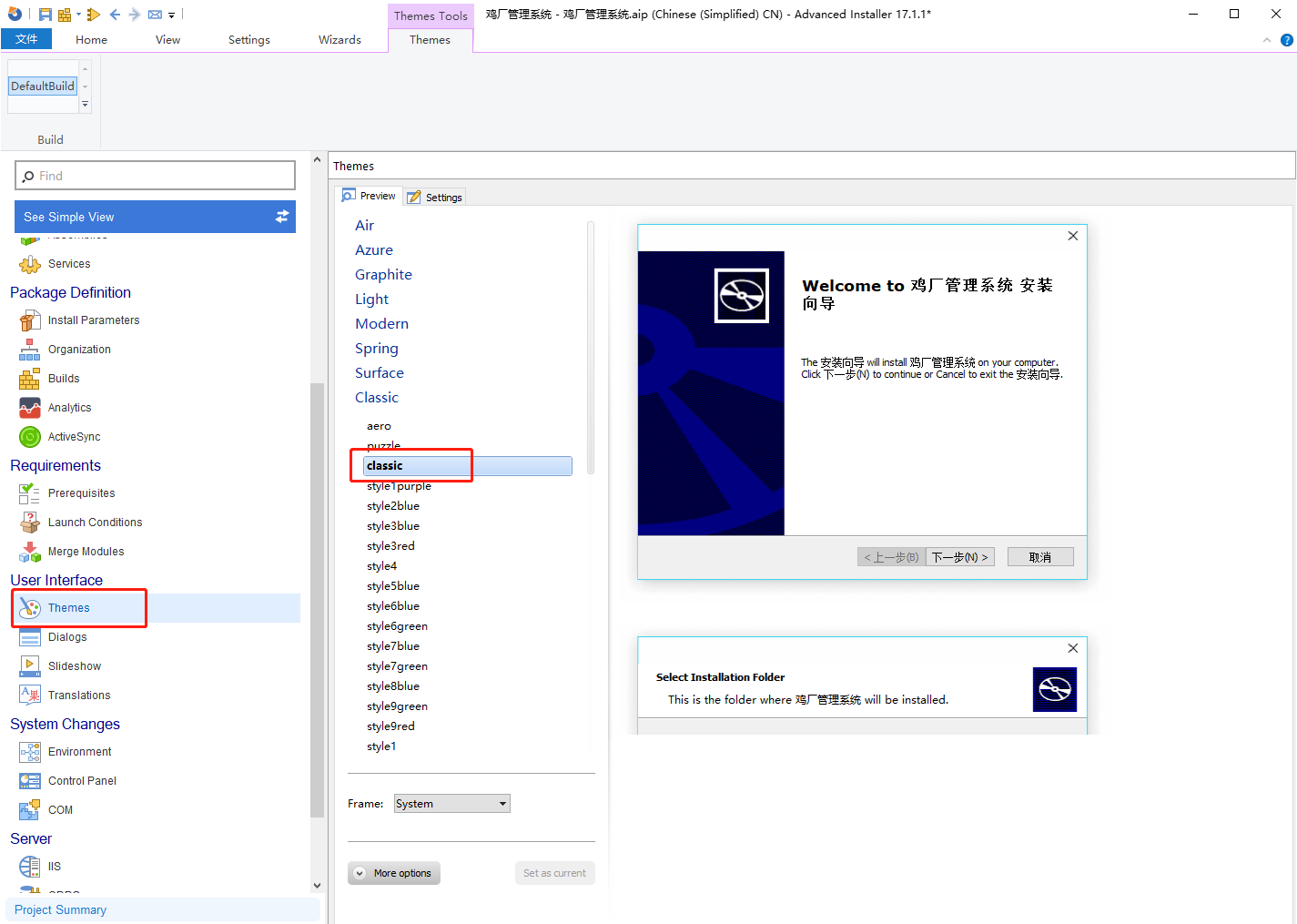The width and height of the screenshot is (1297, 924).
Task: Expand the build gallery list arrow
Action: click(x=86, y=105)
